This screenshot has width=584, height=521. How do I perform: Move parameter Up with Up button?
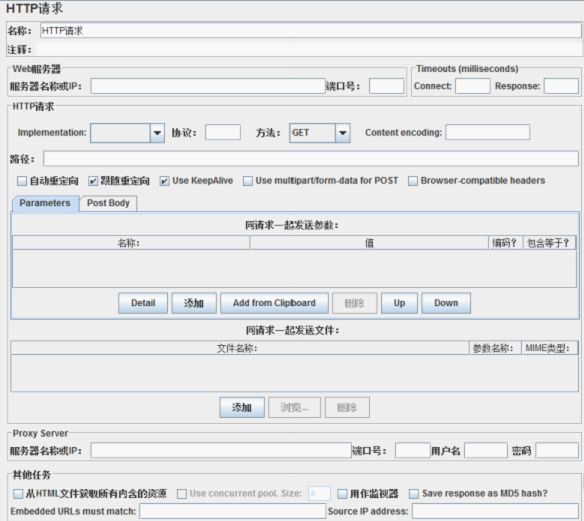pos(399,303)
